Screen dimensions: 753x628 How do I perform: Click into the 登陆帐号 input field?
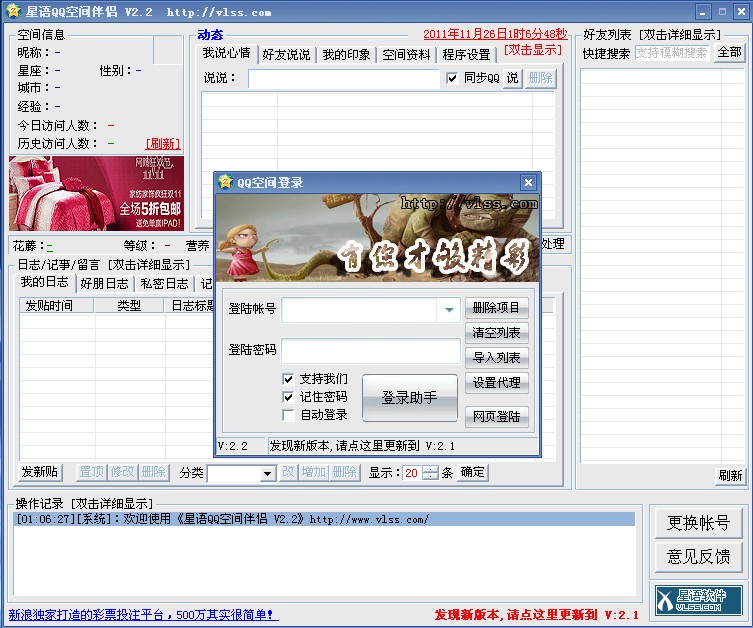359,310
